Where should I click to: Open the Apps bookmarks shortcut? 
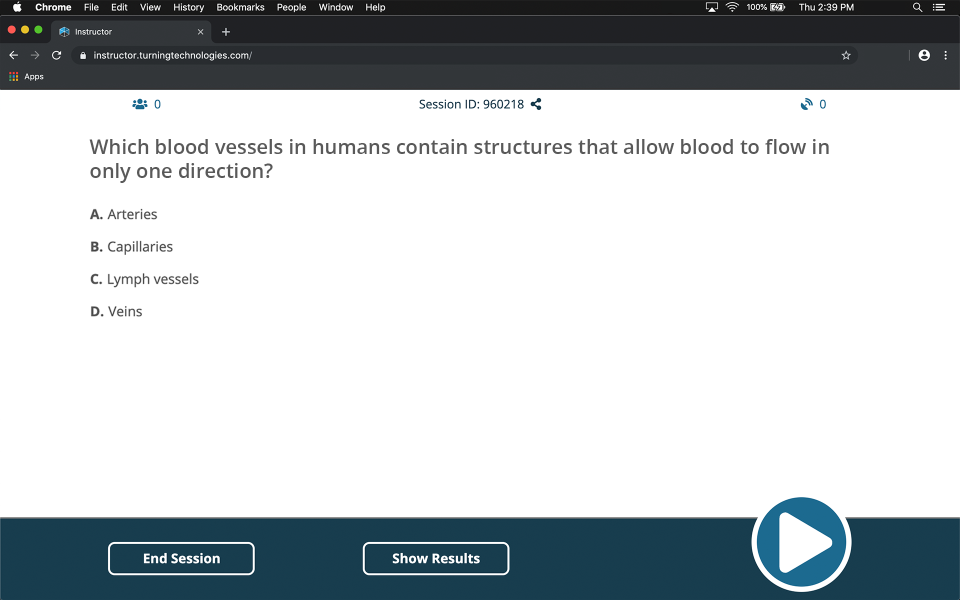point(26,77)
